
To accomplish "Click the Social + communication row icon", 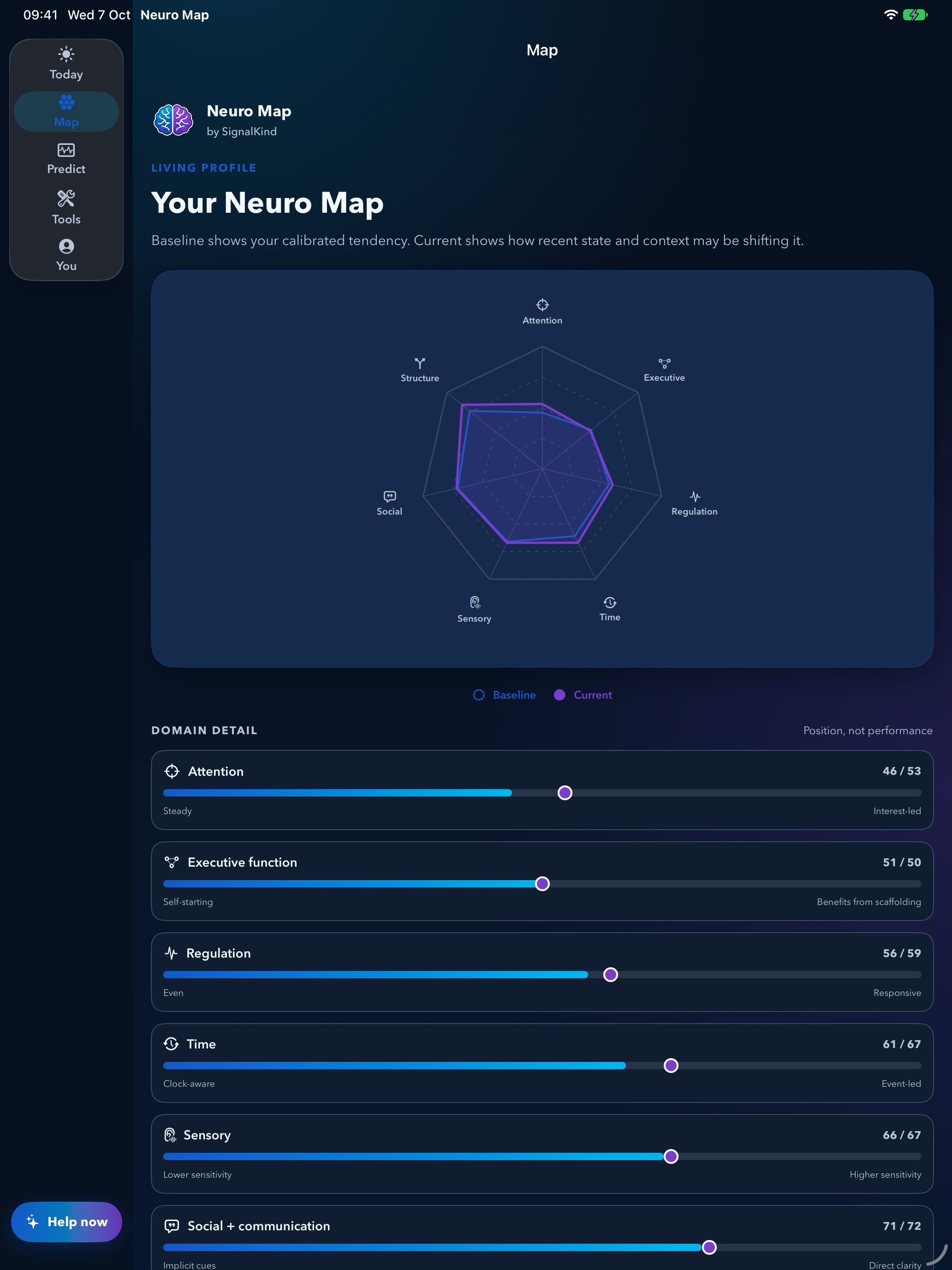I will (172, 1226).
